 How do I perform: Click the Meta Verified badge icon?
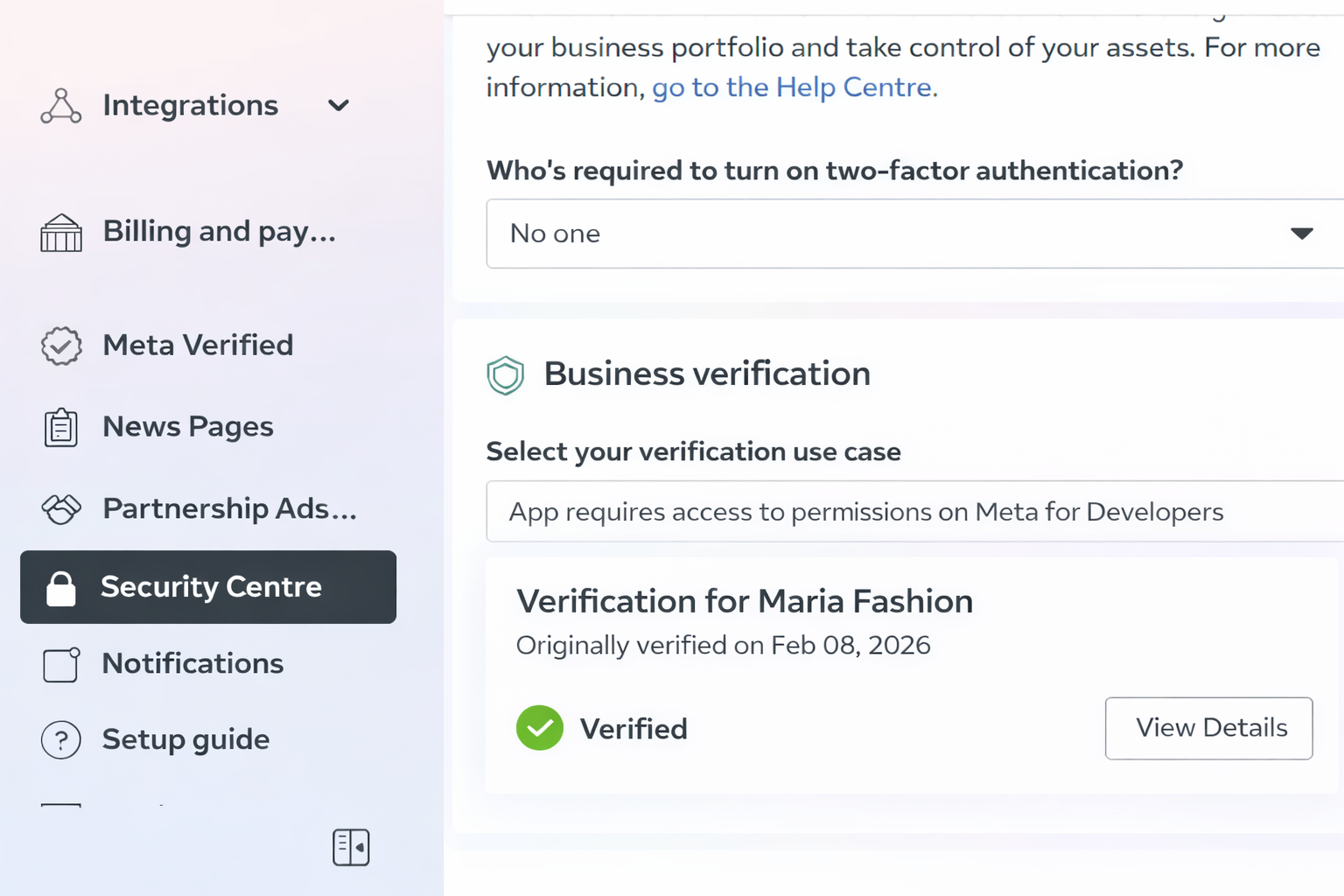click(61, 346)
